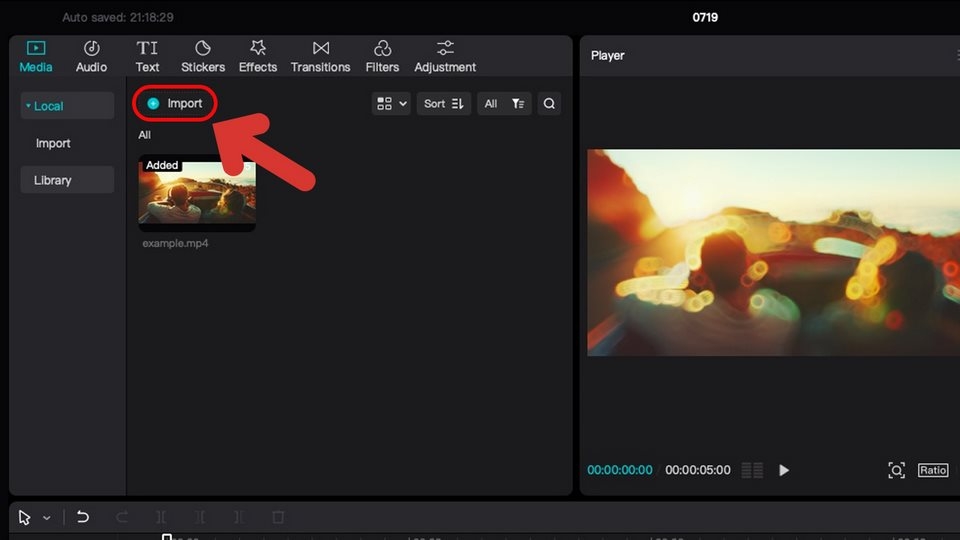
Task: Open the Sort options menu
Action: coord(444,103)
